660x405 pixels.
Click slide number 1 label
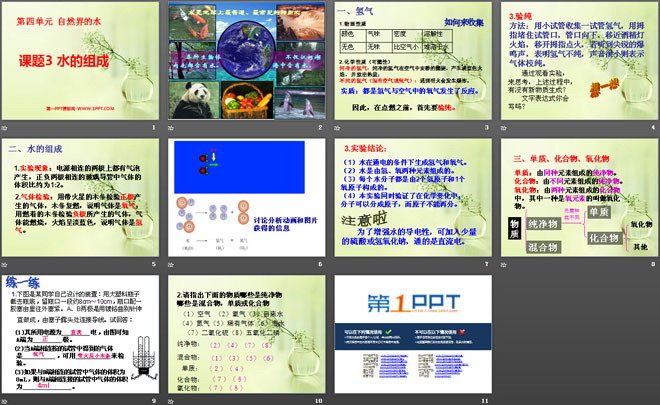tap(154, 128)
